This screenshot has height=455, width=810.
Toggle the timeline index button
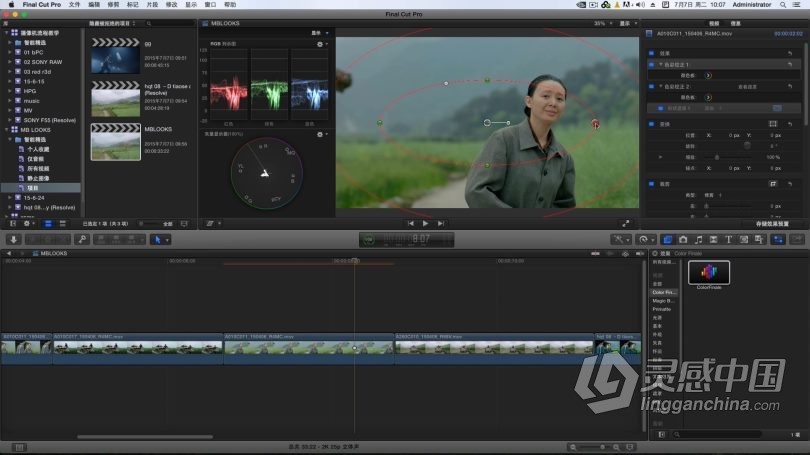(x=19, y=447)
